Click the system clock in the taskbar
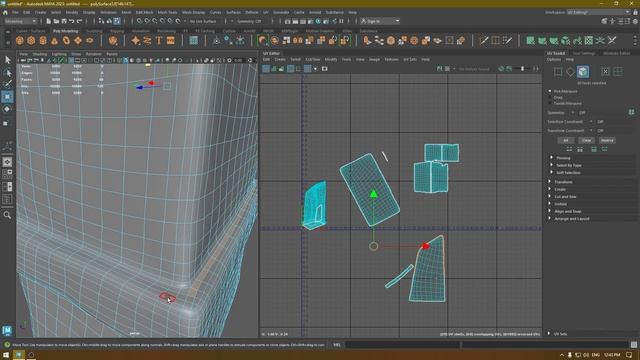The image size is (640, 360). [612, 355]
